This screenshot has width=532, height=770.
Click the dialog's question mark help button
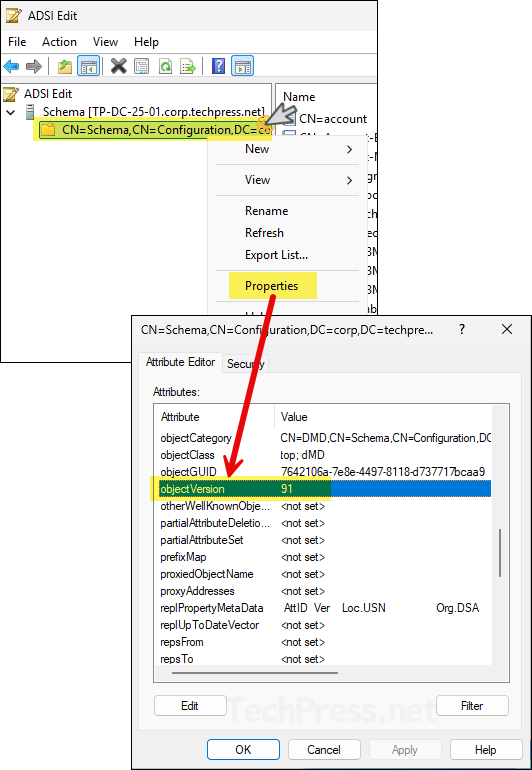[x=462, y=330]
